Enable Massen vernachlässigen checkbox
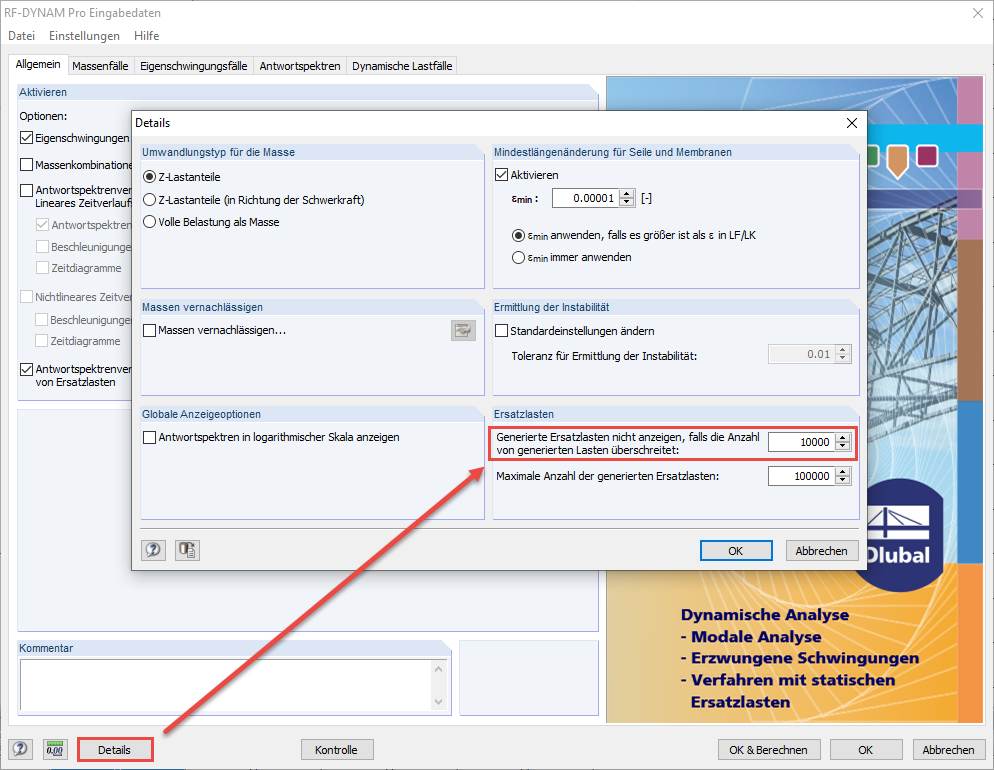The height and width of the screenshot is (770, 994). (x=150, y=330)
